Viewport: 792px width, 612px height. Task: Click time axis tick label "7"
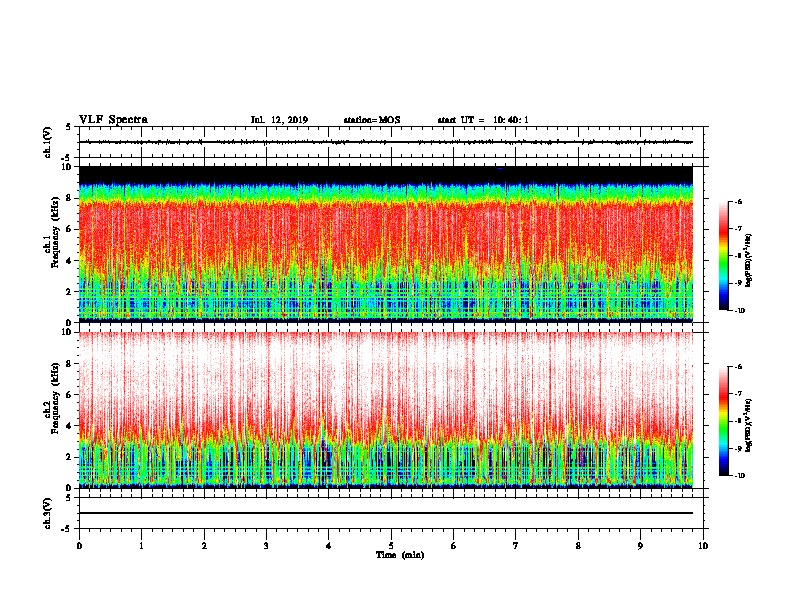pyautogui.click(x=516, y=546)
